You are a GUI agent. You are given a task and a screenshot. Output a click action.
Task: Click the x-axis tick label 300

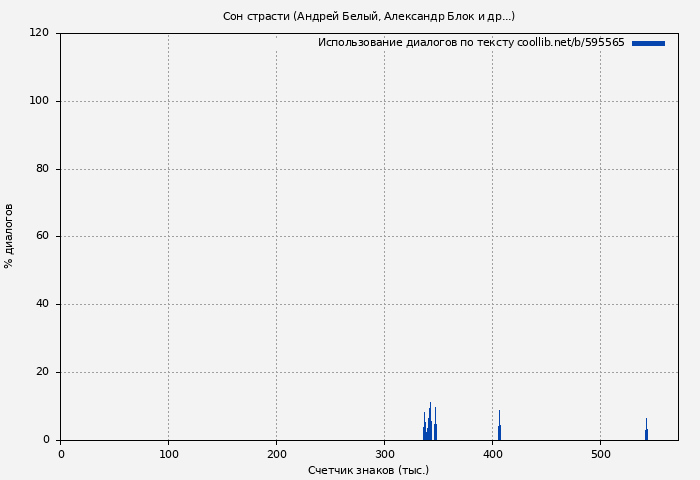pyautogui.click(x=384, y=454)
